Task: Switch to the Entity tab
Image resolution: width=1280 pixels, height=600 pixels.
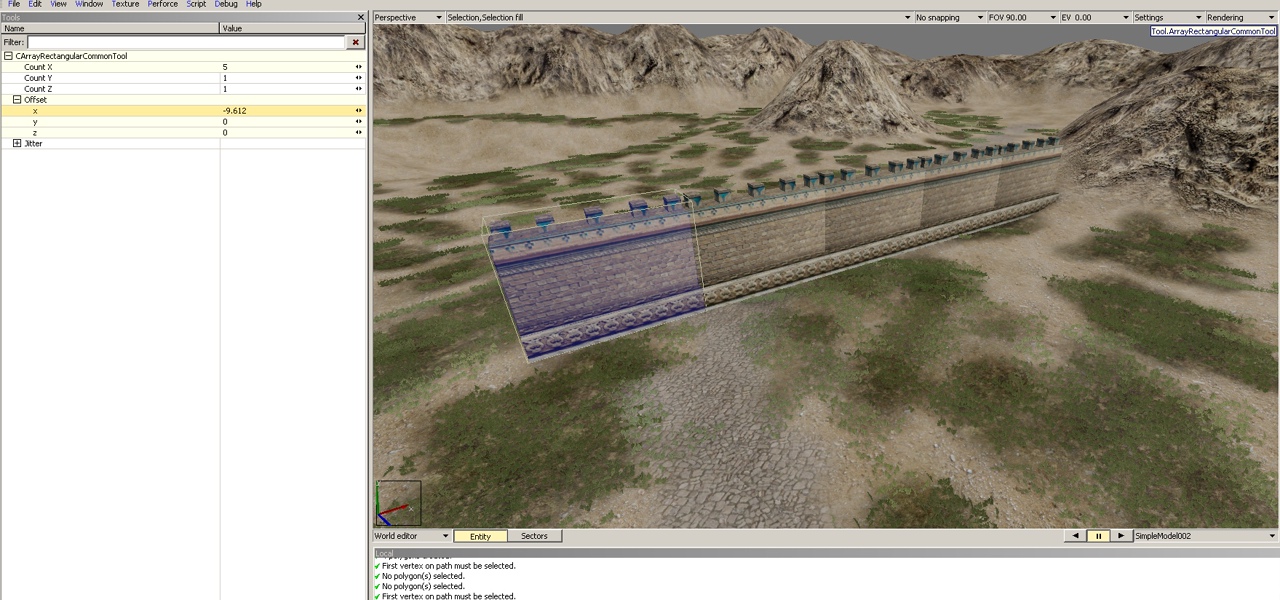Action: click(x=480, y=536)
